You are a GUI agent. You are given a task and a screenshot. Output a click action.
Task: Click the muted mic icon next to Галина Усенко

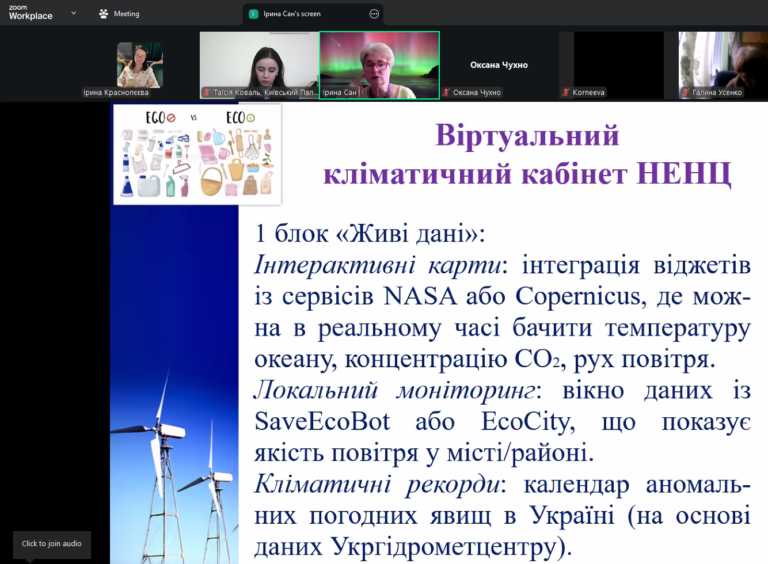click(x=685, y=92)
